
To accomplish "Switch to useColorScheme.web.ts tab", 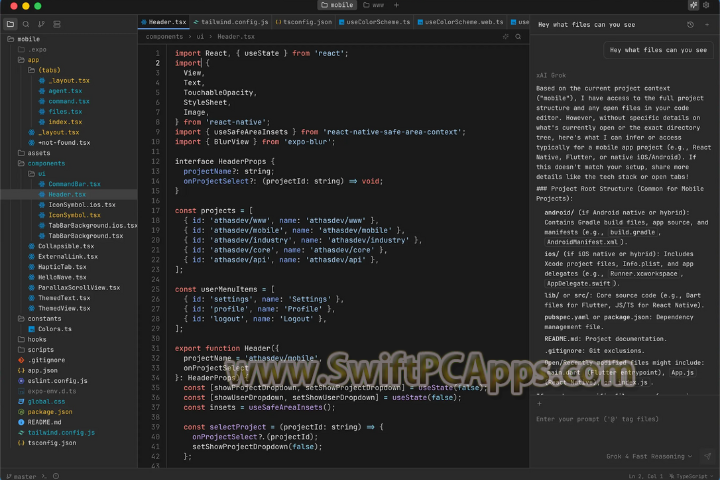I will pos(461,22).
